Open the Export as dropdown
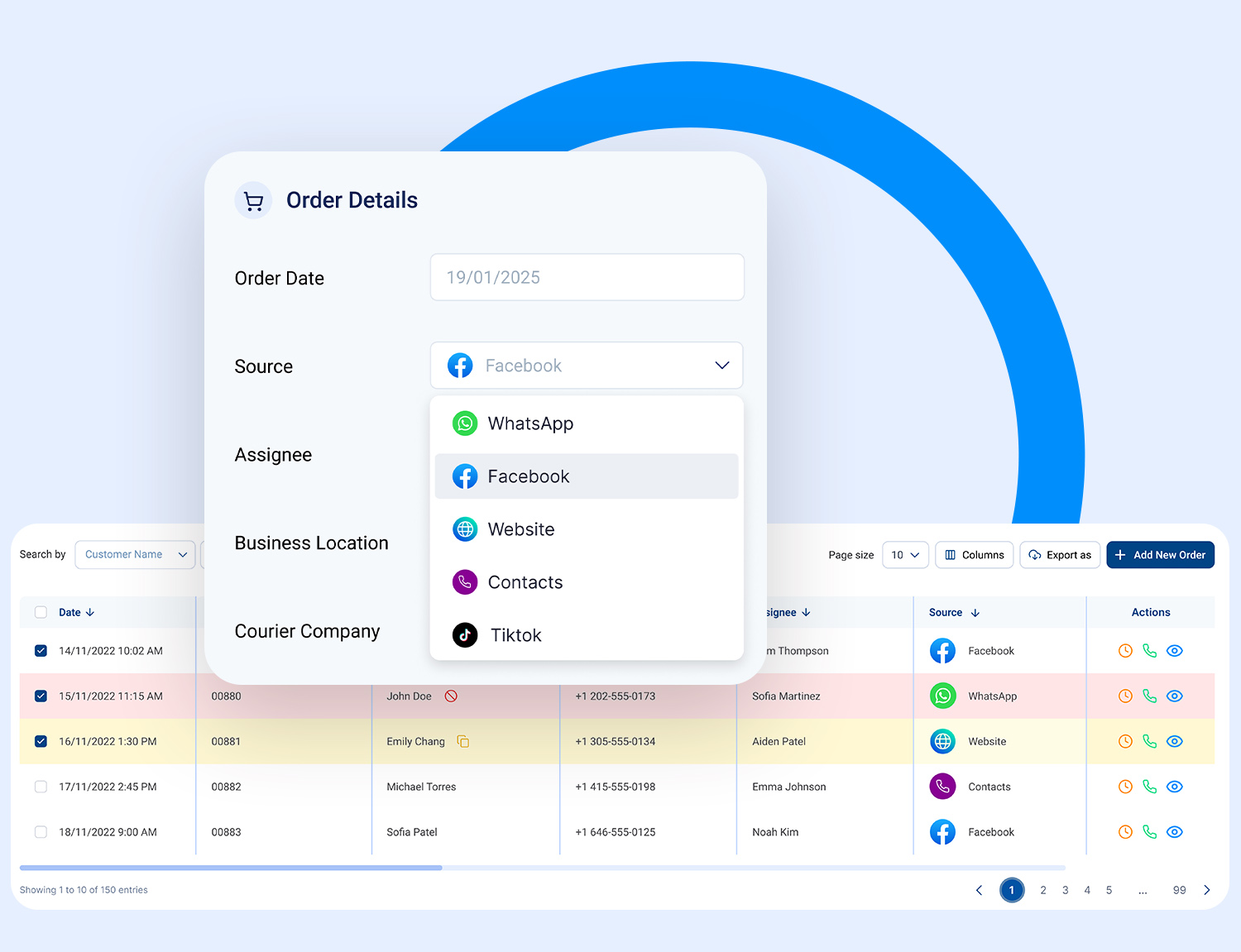This screenshot has width=1241, height=952. (x=1060, y=555)
